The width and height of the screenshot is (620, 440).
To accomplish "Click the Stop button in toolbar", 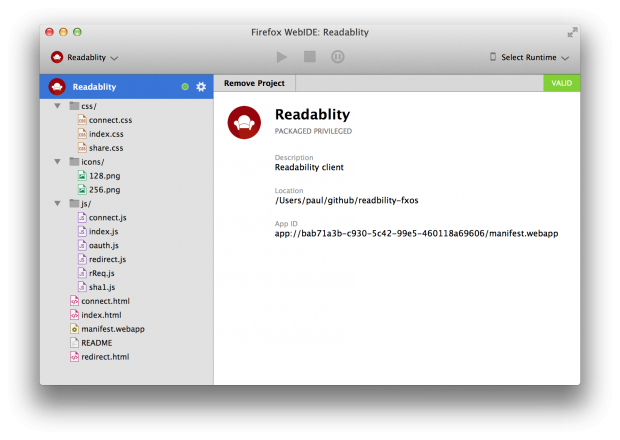I will [310, 57].
